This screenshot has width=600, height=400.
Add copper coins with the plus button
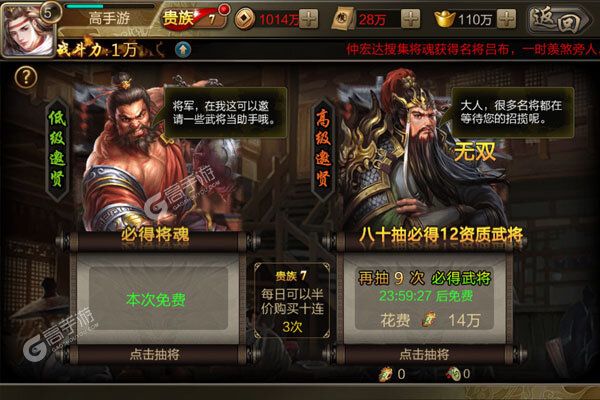tap(308, 19)
